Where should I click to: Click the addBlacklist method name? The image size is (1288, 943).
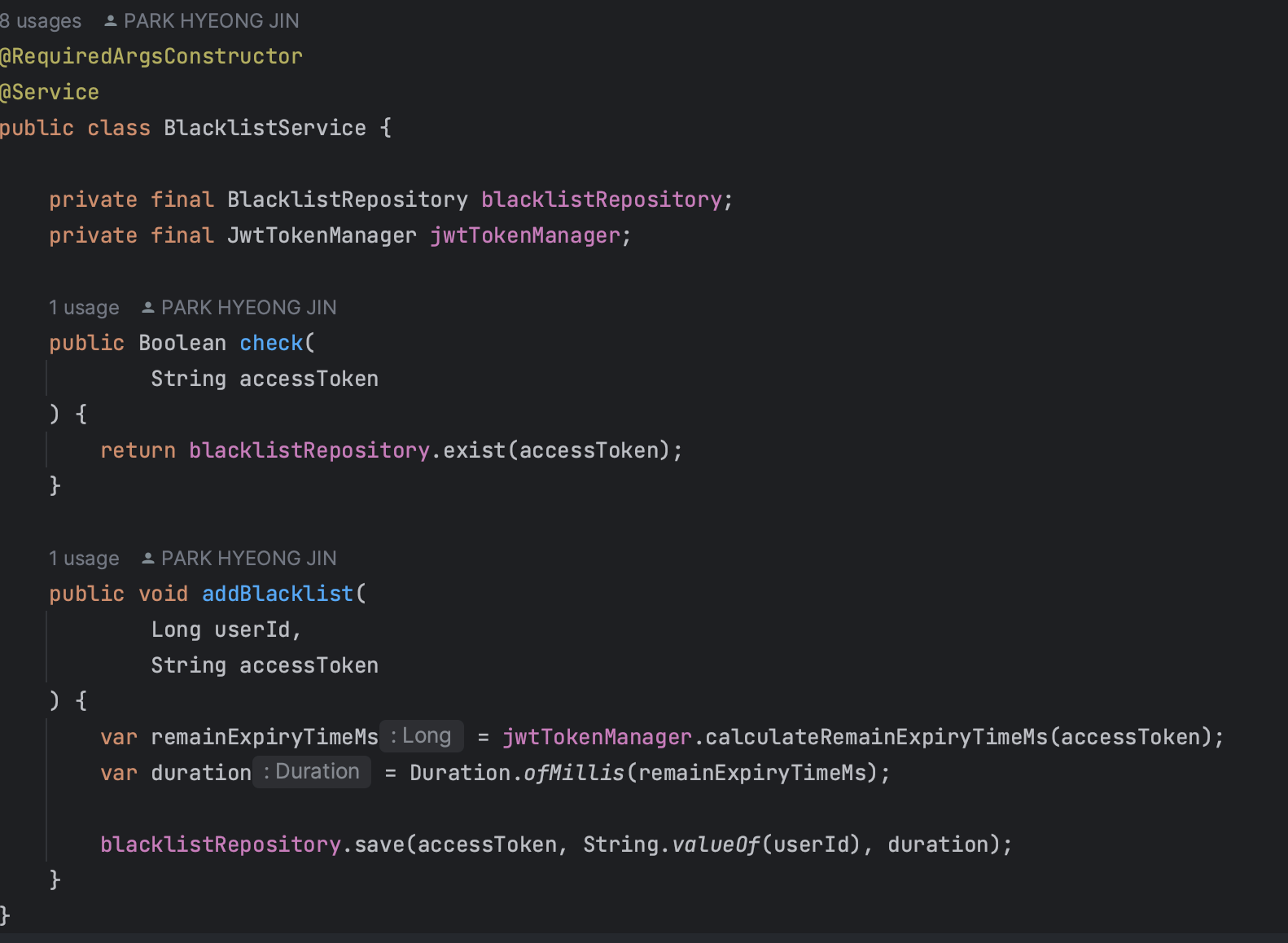click(x=278, y=594)
